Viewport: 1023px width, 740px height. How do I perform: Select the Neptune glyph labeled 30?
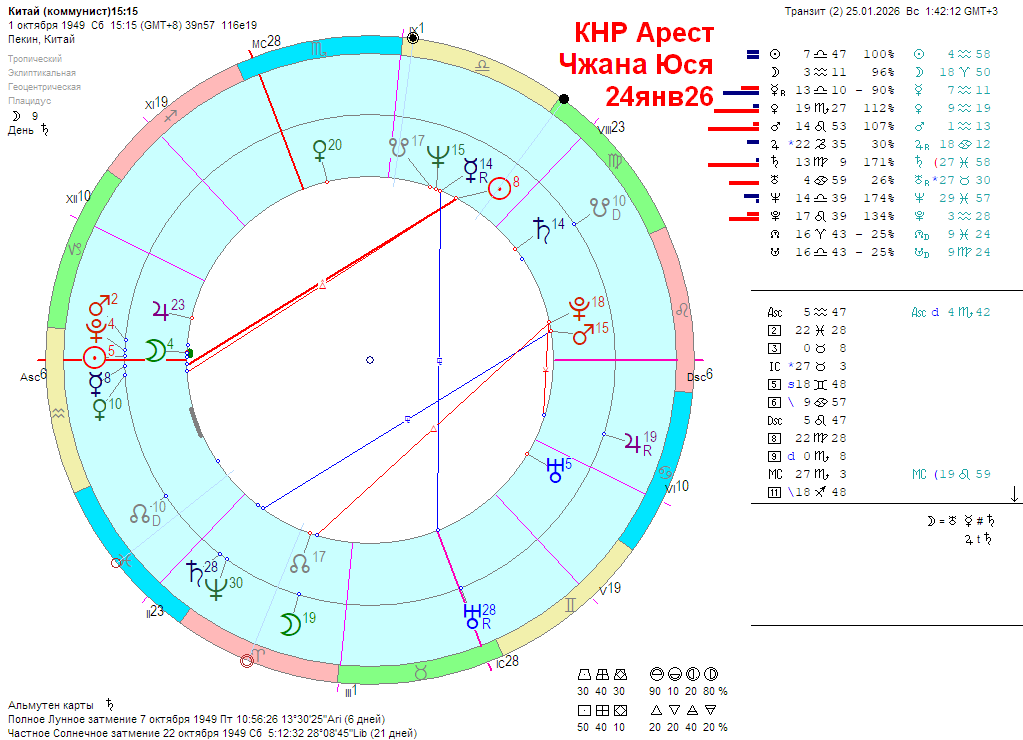[x=216, y=587]
